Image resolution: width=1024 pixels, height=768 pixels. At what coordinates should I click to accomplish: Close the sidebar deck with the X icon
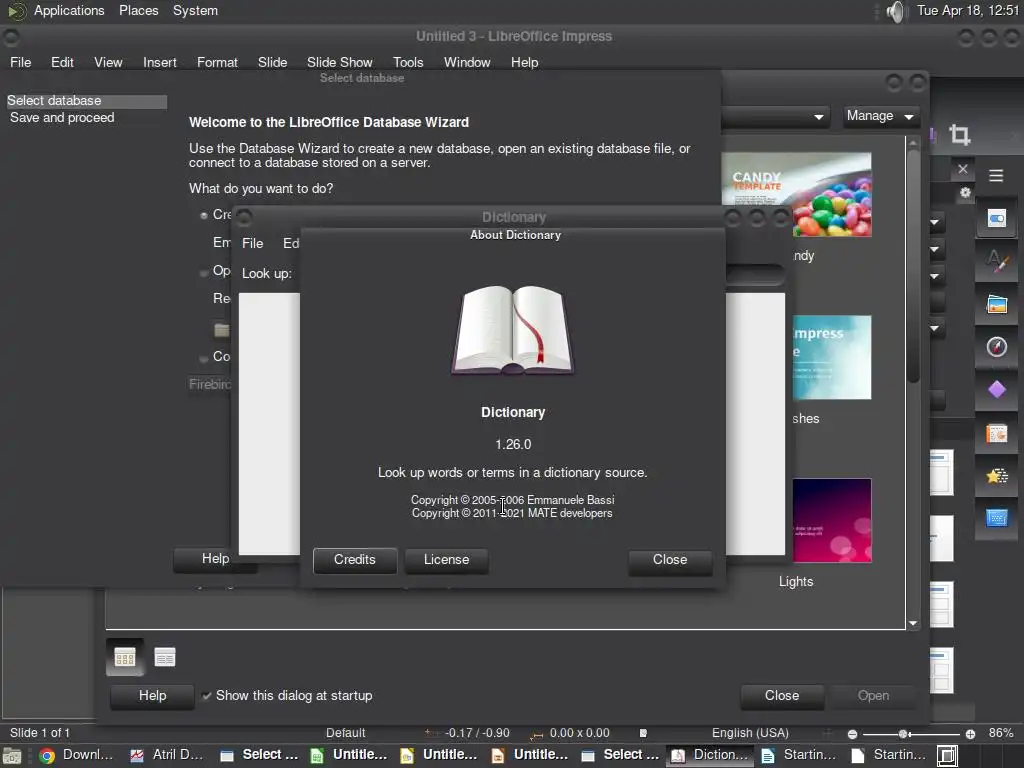(963, 169)
